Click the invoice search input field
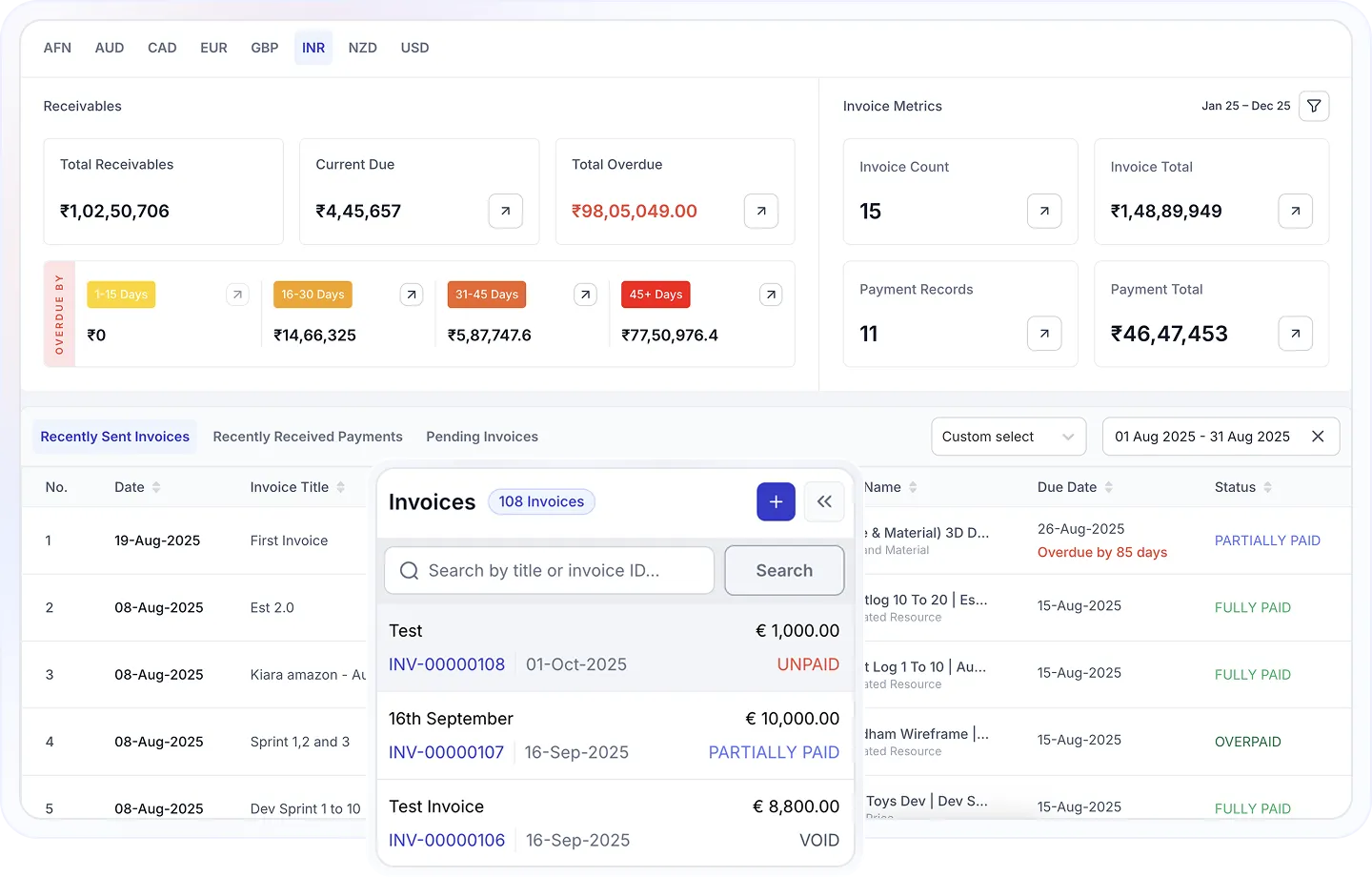The height and width of the screenshot is (877, 1372). [x=549, y=570]
